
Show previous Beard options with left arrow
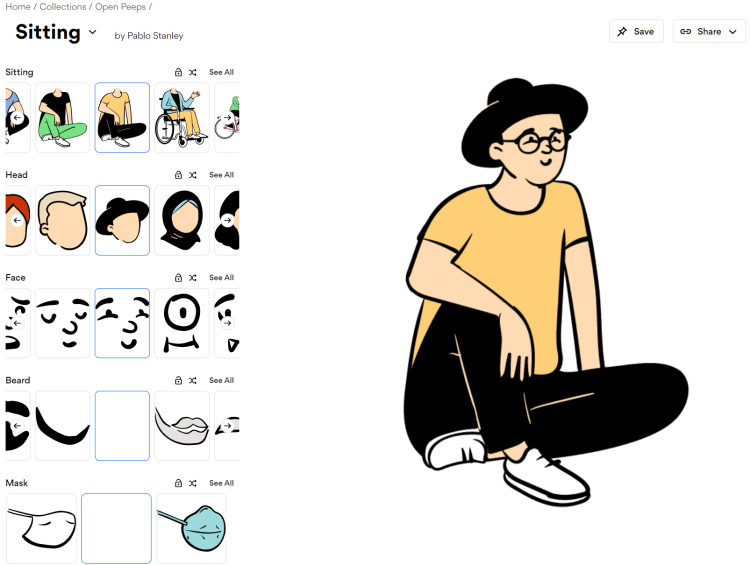pos(17,425)
